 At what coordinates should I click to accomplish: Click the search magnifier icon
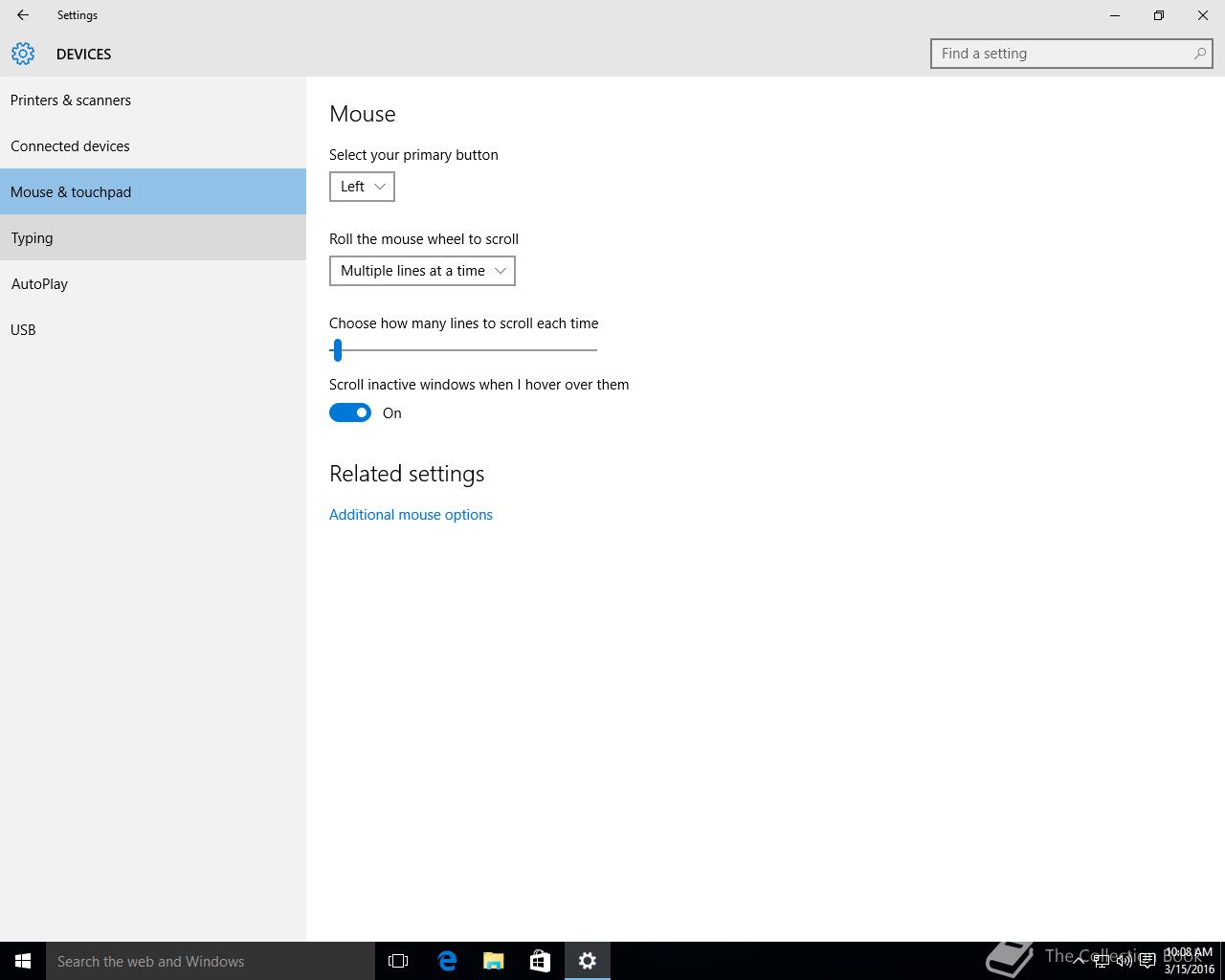[x=1199, y=54]
